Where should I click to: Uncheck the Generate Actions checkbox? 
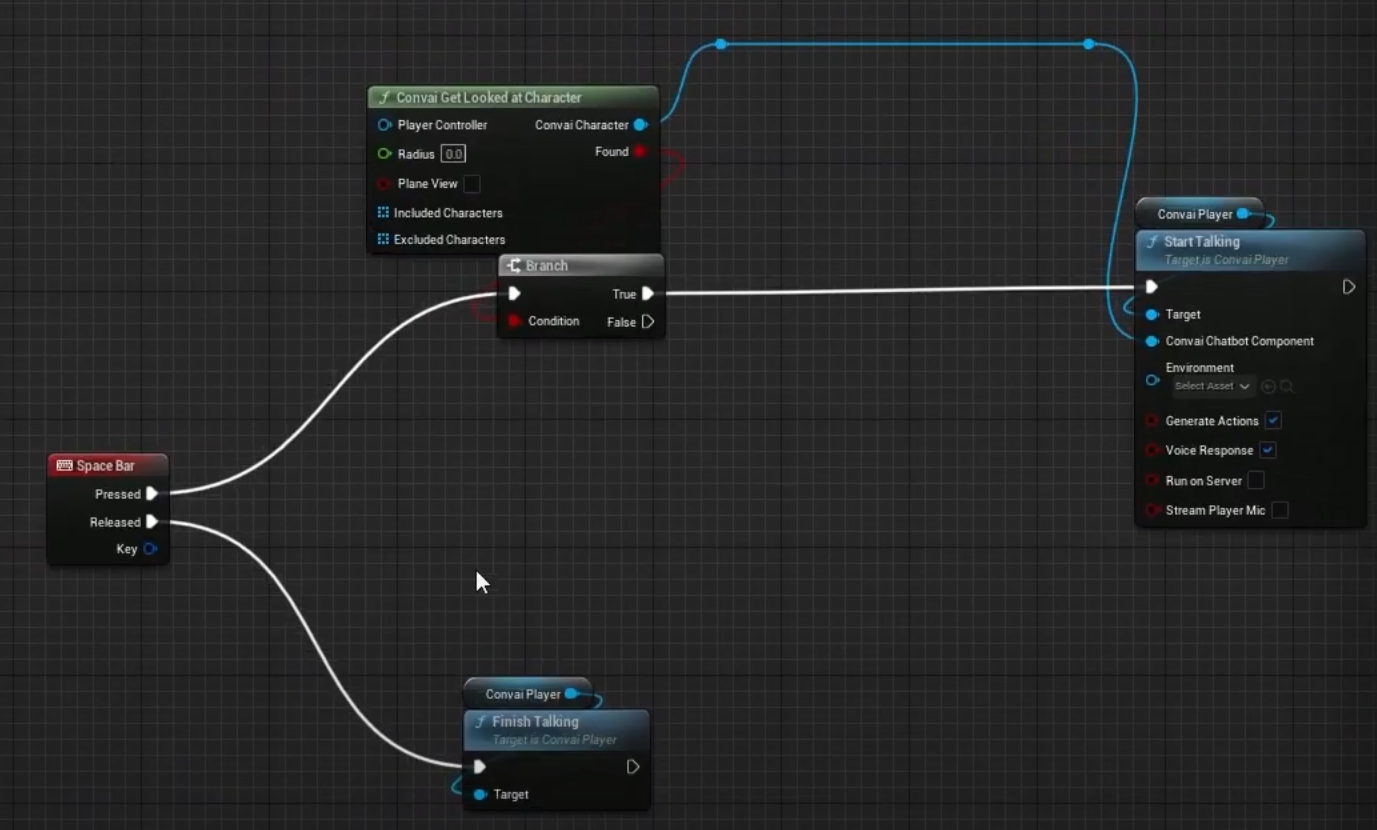[x=1273, y=421]
